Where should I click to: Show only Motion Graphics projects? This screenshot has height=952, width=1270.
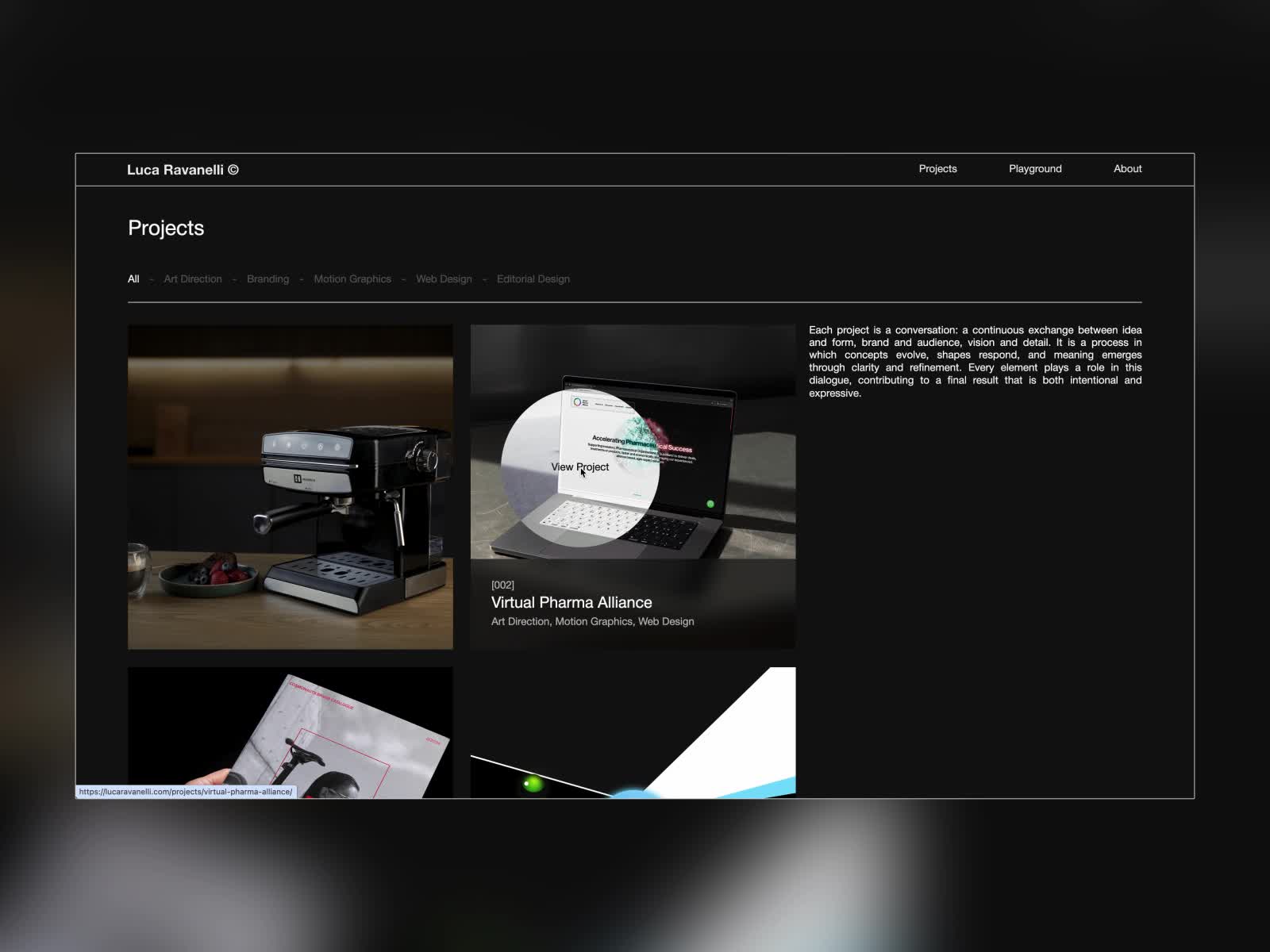pyautogui.click(x=352, y=279)
